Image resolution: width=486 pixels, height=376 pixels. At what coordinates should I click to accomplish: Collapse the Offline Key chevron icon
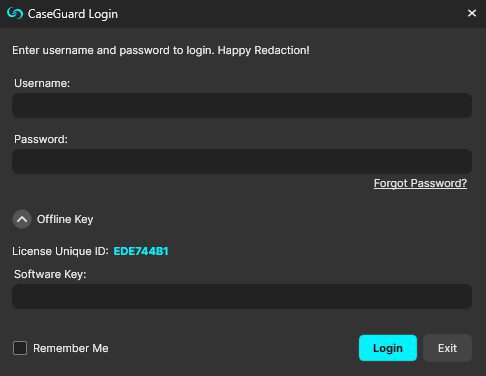[x=22, y=219]
